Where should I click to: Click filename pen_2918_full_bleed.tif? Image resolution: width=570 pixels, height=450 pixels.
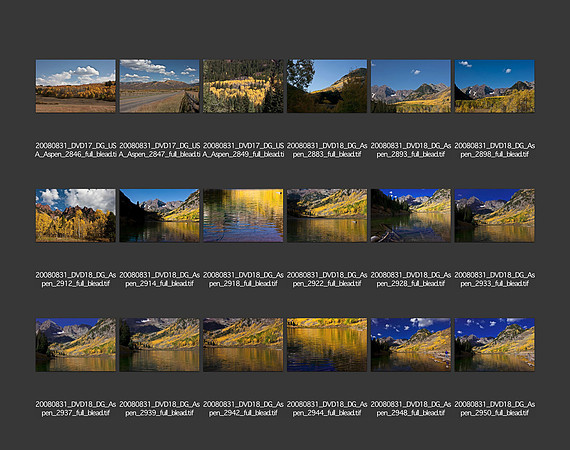[243, 279]
